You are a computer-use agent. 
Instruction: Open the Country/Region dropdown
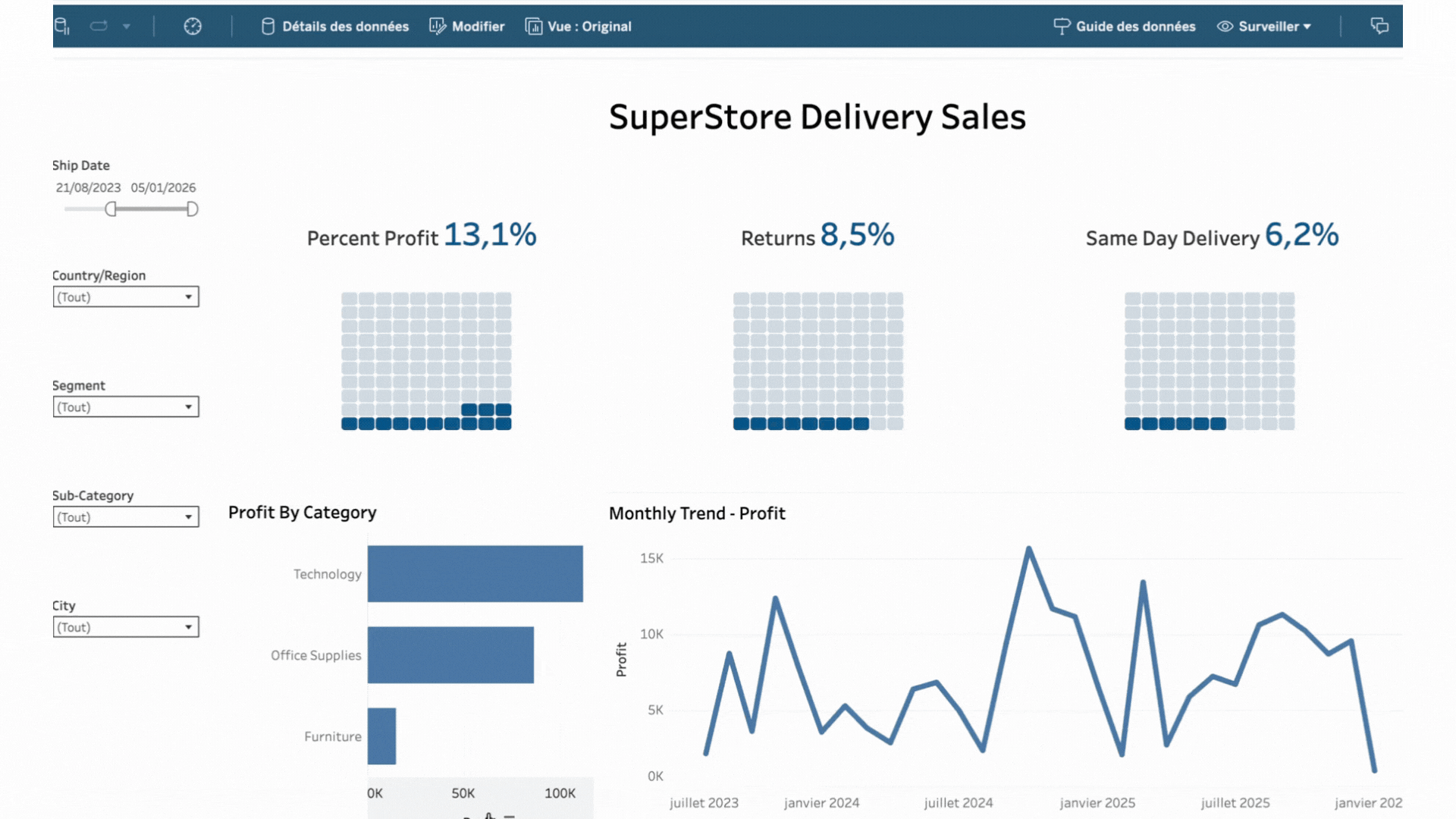(x=189, y=297)
